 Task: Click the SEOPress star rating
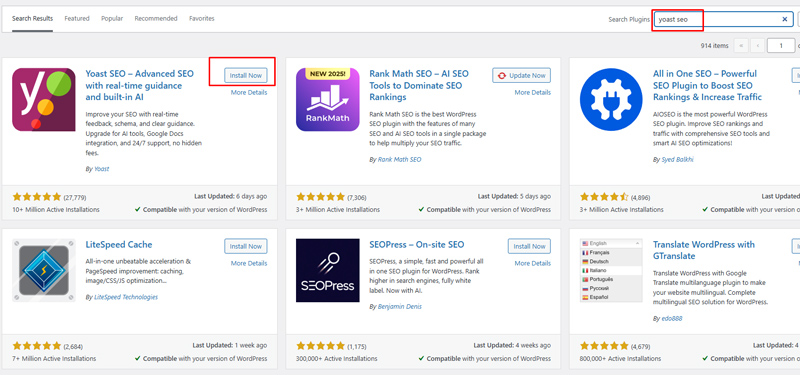(320, 346)
